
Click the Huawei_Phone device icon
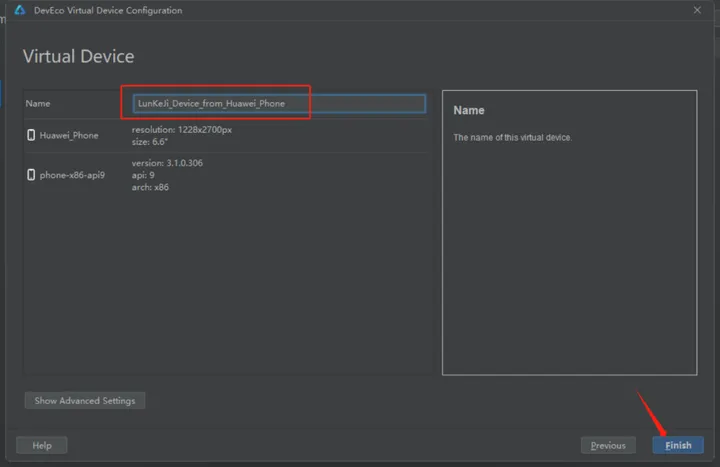coord(31,135)
